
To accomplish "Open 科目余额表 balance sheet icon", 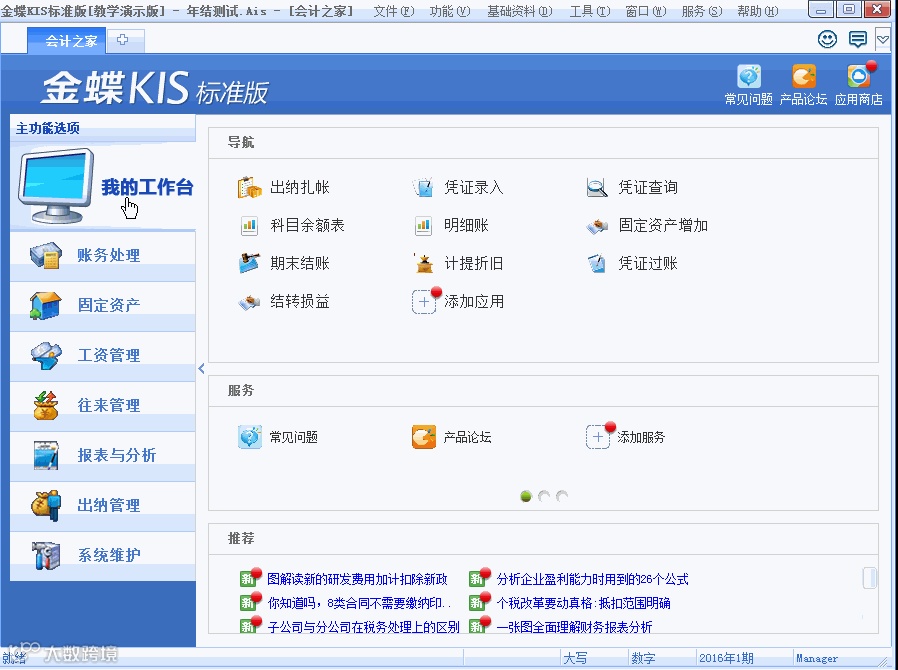I will click(250, 226).
